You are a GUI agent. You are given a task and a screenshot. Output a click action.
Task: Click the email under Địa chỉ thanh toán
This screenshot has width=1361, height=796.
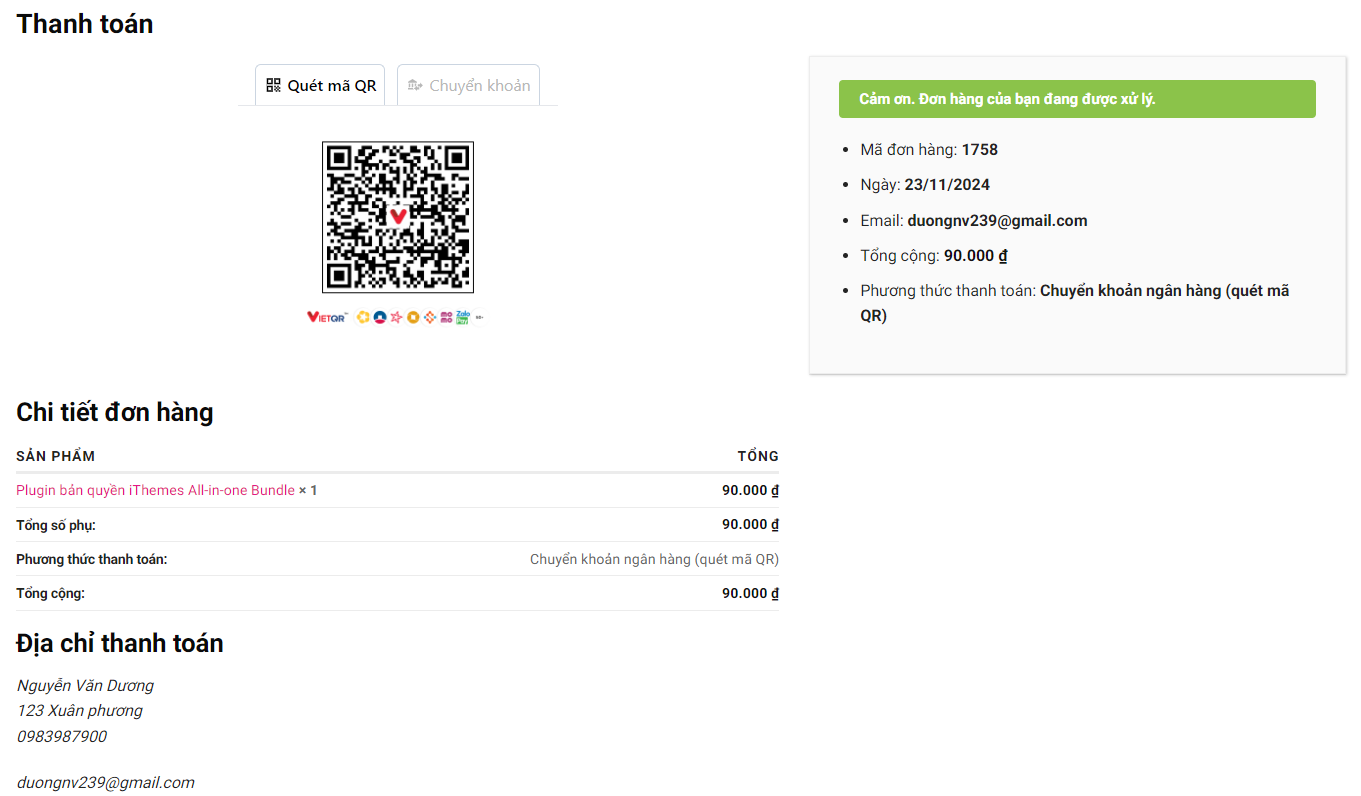click(x=106, y=782)
